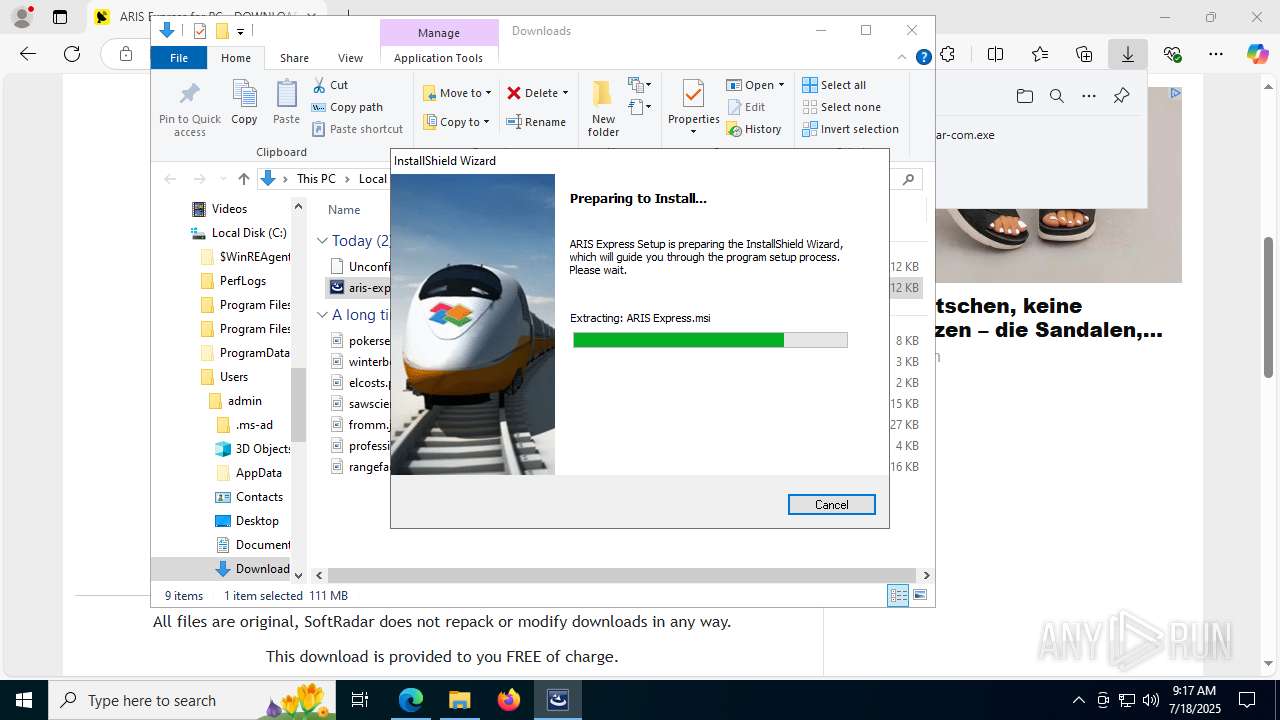Screen dimensions: 1280x720
Task: Open Share ribbon tab
Action: pyautogui.click(x=294, y=58)
